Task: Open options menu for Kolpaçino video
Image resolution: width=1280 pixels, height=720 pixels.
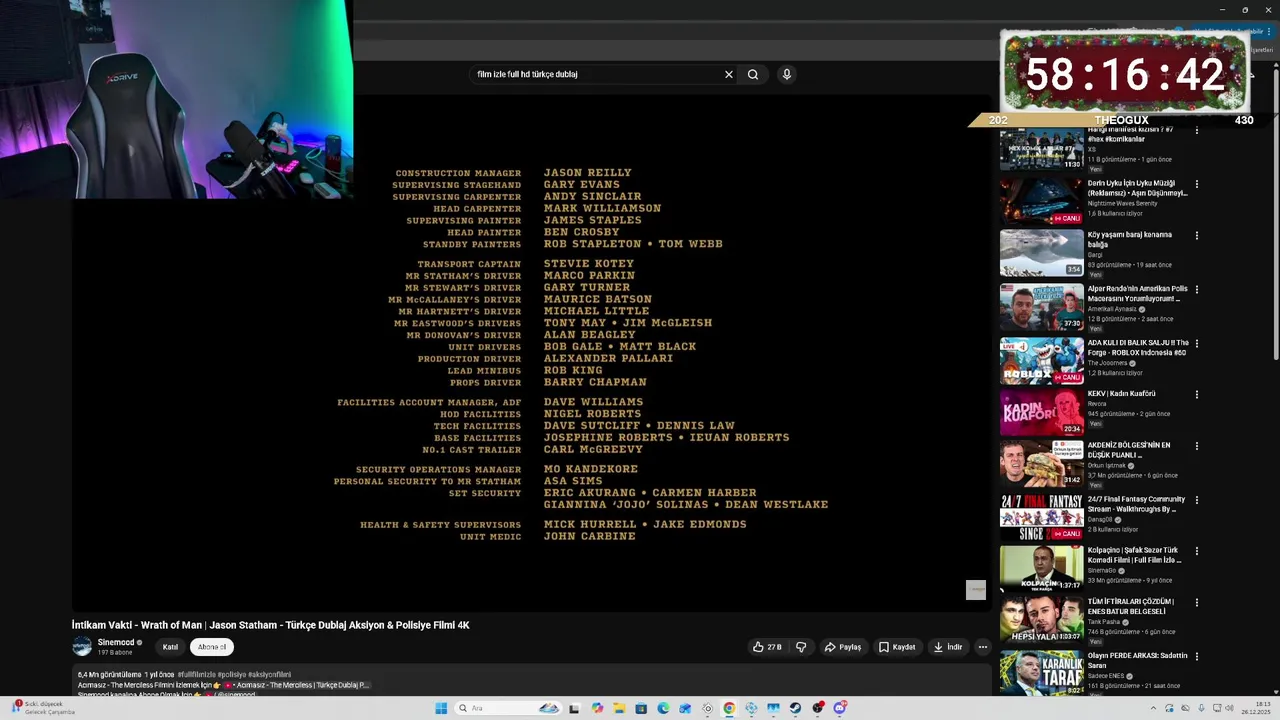Action: pyautogui.click(x=1197, y=551)
